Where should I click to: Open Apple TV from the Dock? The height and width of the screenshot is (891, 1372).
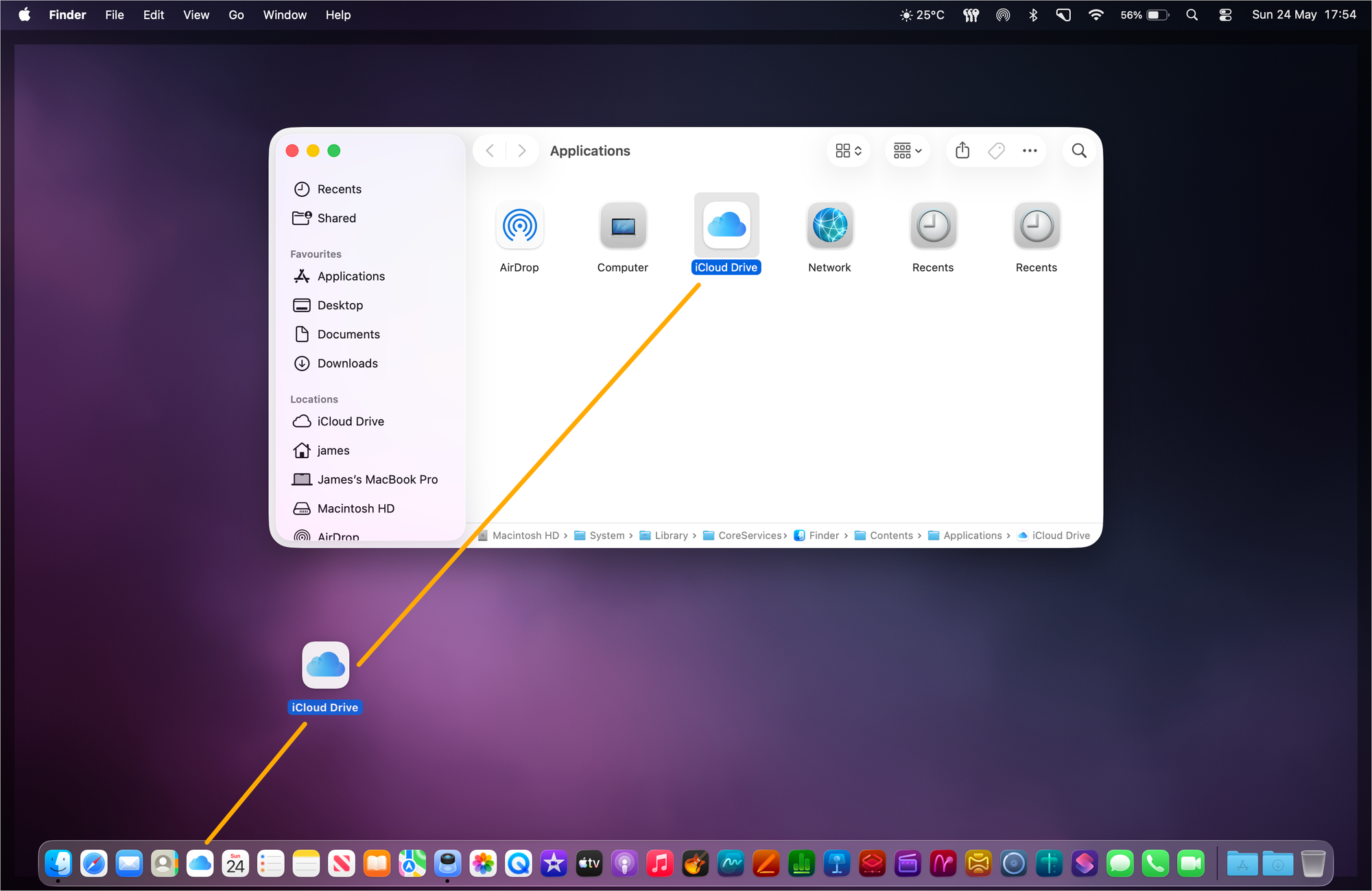click(589, 863)
